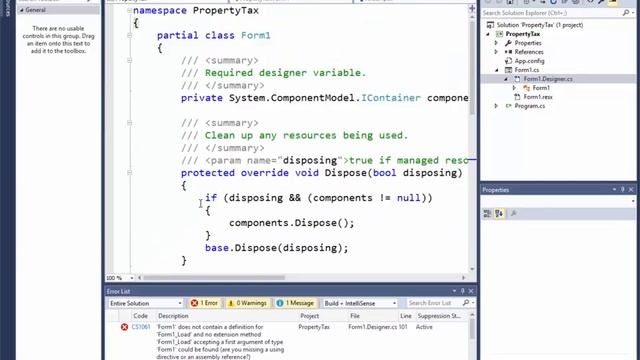
Task: Expand the References node
Action: click(x=496, y=52)
